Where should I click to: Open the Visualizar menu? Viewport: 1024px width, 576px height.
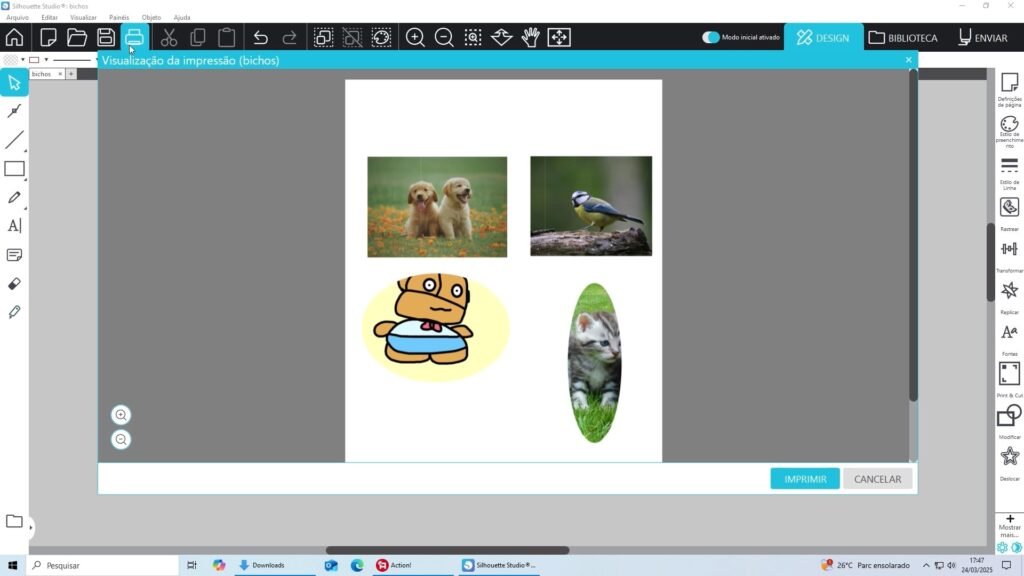coord(83,18)
